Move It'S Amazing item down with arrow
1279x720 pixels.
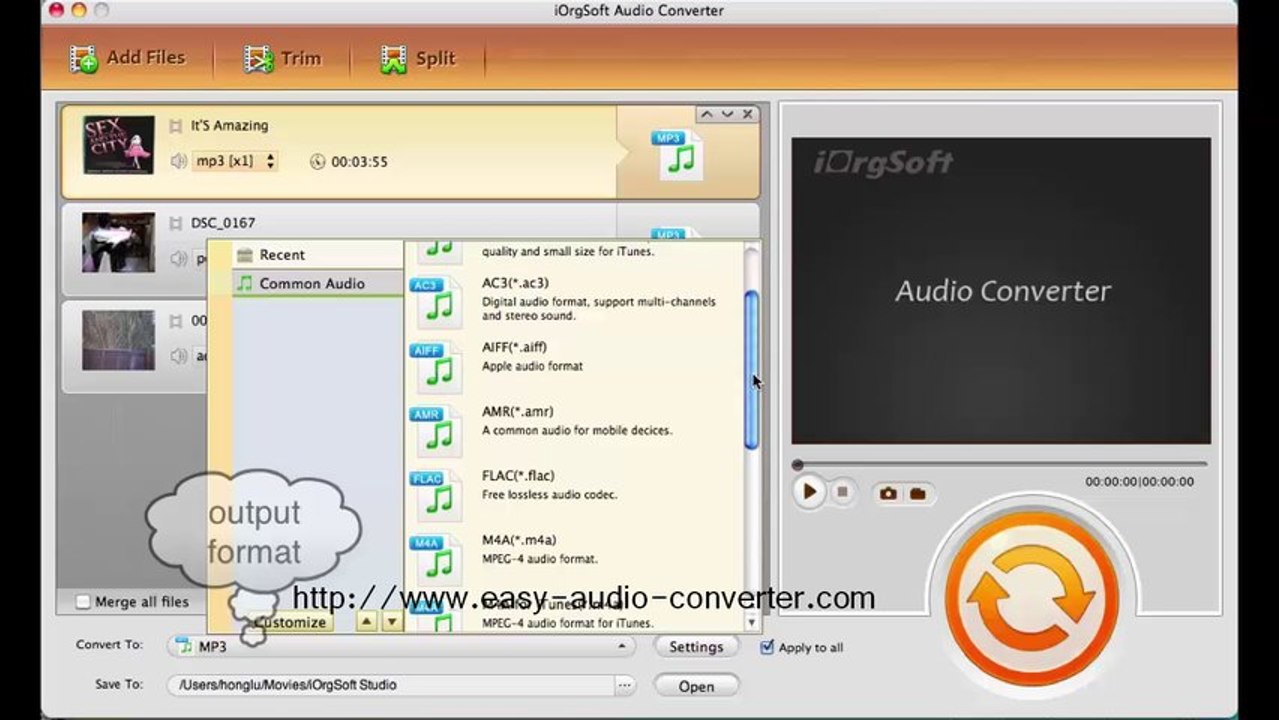727,115
